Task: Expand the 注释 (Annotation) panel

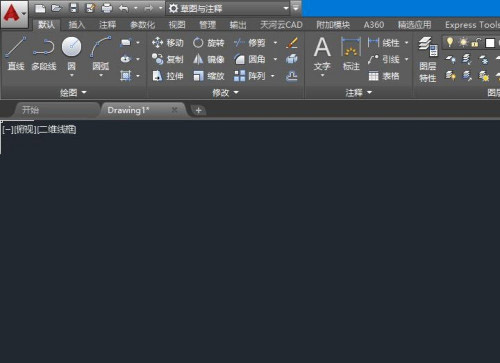Action: coord(358,92)
